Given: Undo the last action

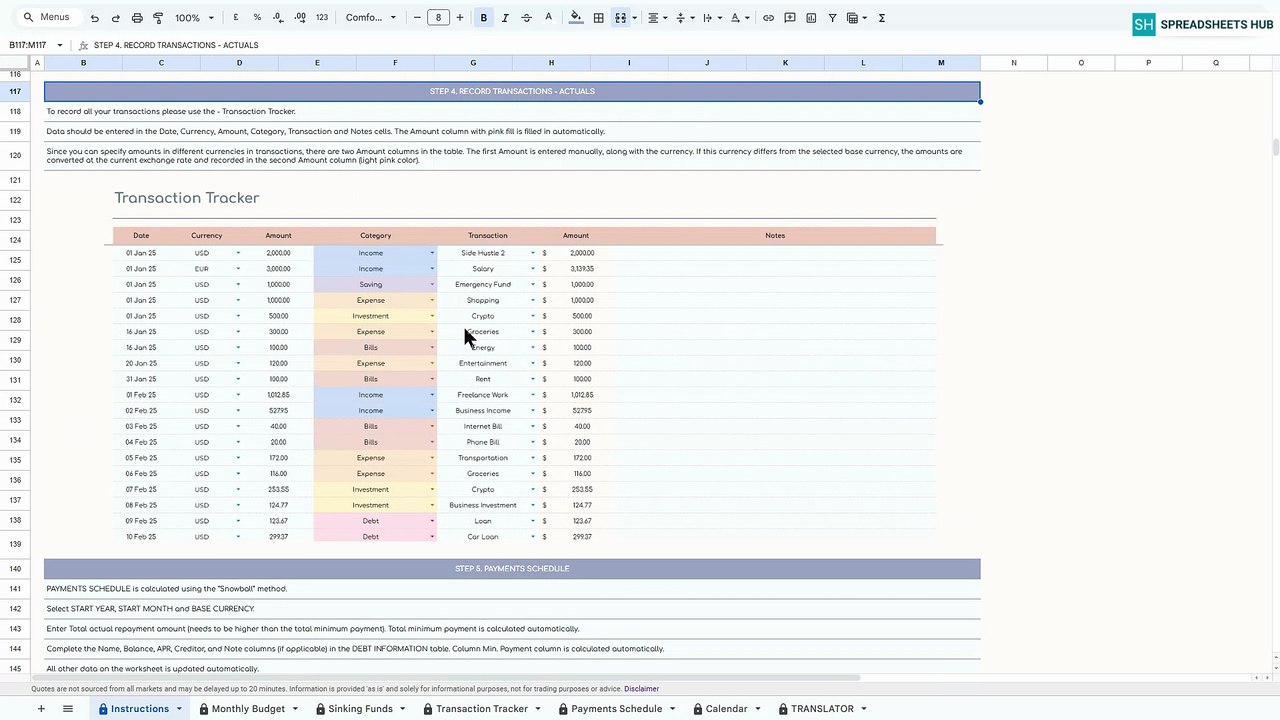Looking at the screenshot, I should (94, 18).
